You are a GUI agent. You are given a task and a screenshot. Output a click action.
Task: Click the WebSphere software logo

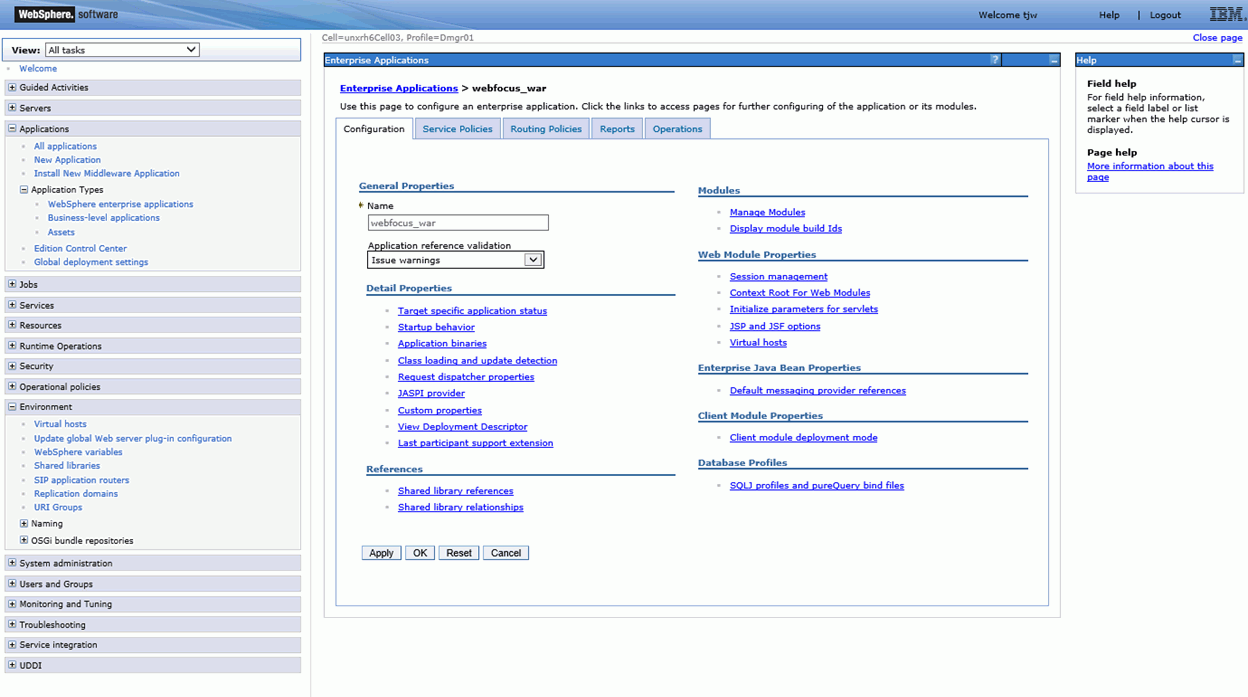(x=66, y=14)
